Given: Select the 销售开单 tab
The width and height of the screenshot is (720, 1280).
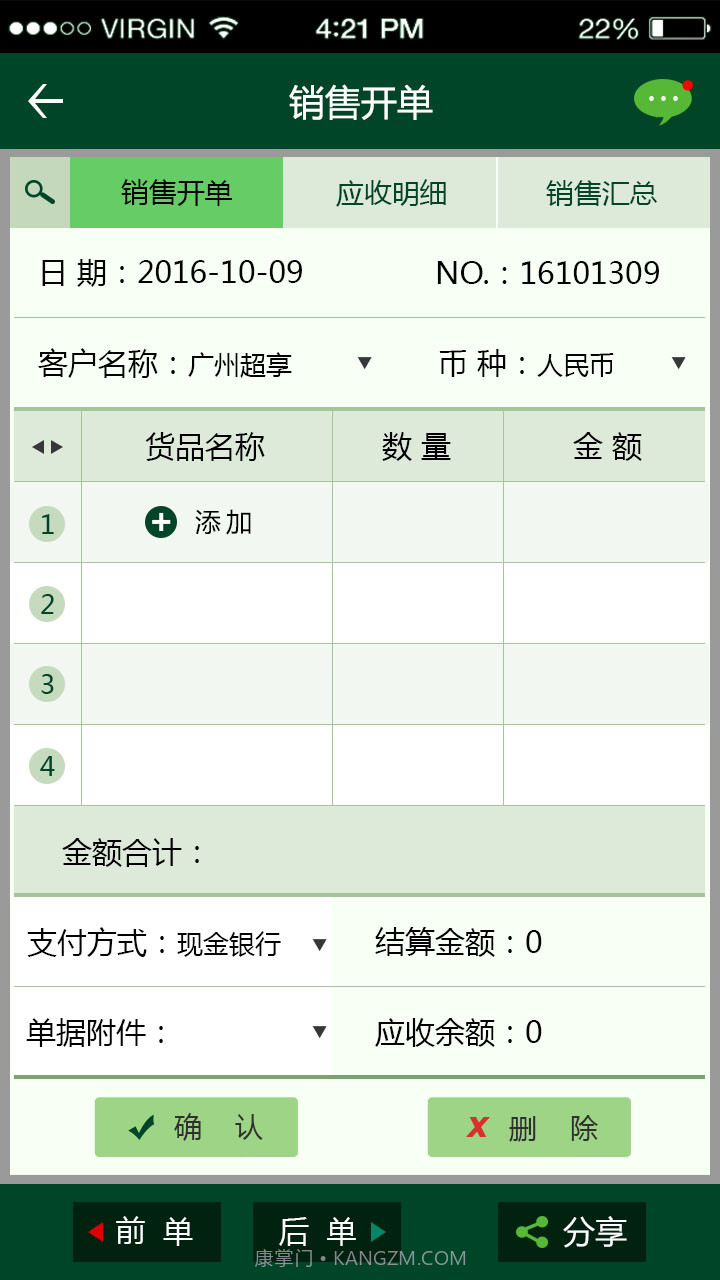Looking at the screenshot, I should (176, 193).
